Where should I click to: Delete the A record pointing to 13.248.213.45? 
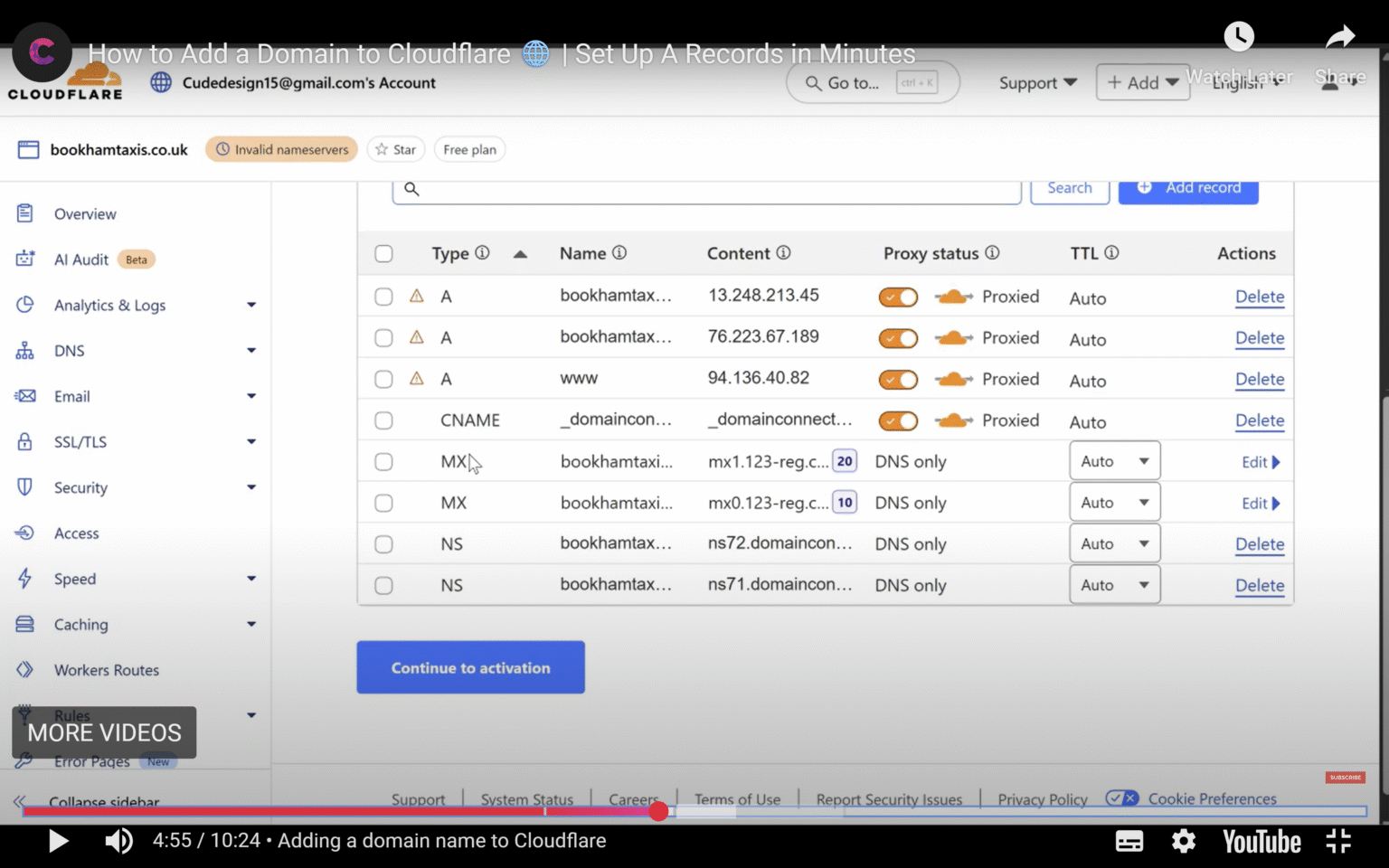coord(1260,297)
